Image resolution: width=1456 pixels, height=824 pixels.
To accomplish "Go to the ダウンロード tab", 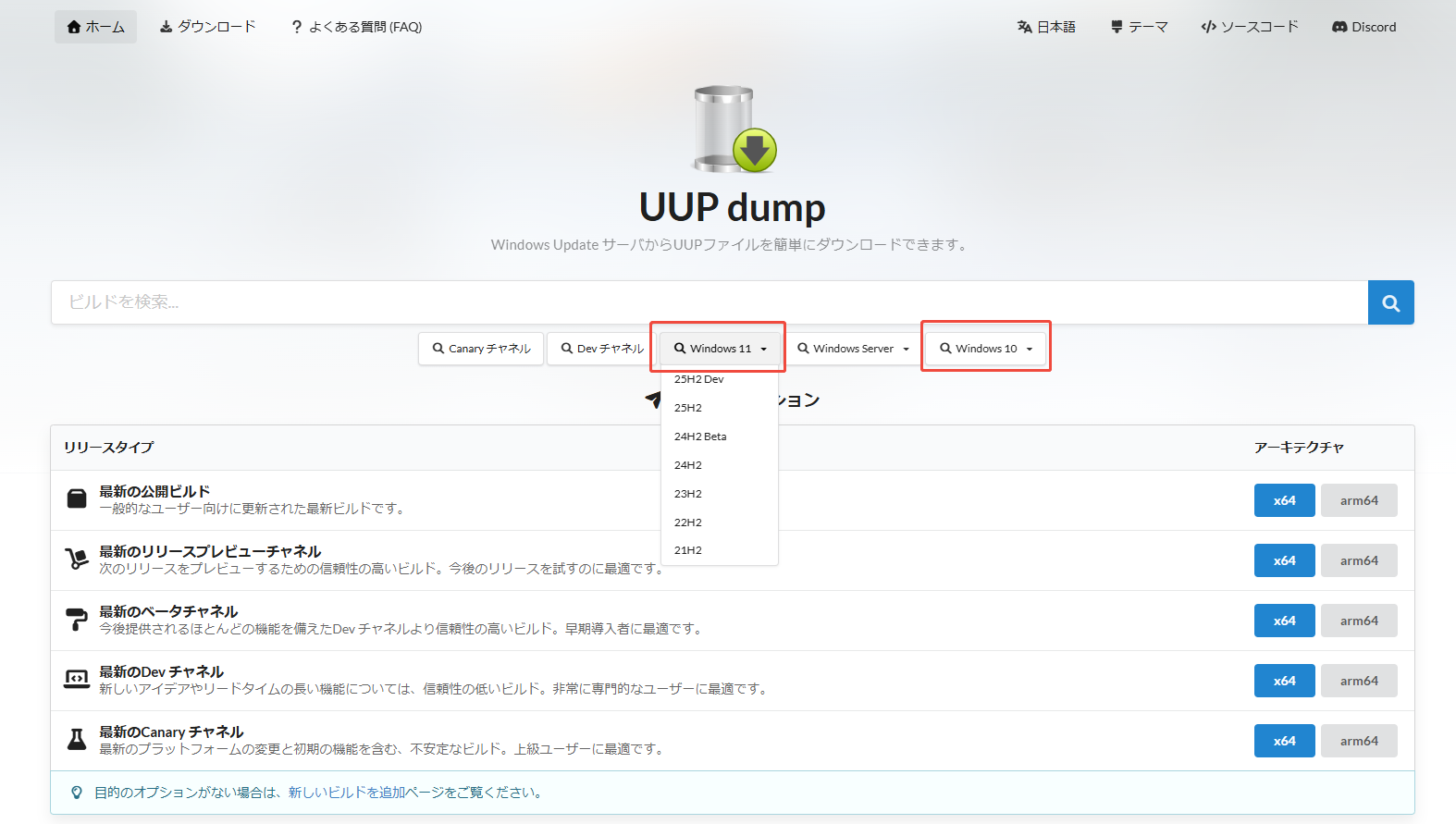I will click(x=207, y=27).
